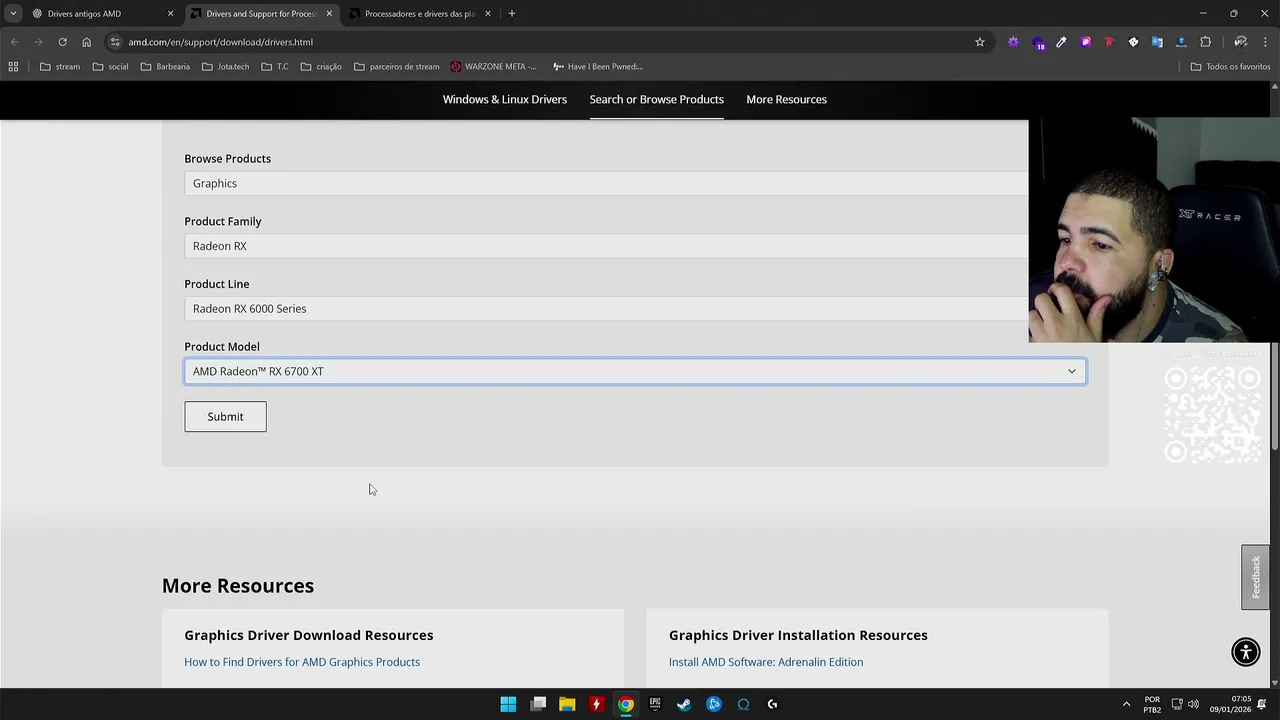
Task: Open Install AMD Software: Adrenalin Edition link
Action: [766, 662]
